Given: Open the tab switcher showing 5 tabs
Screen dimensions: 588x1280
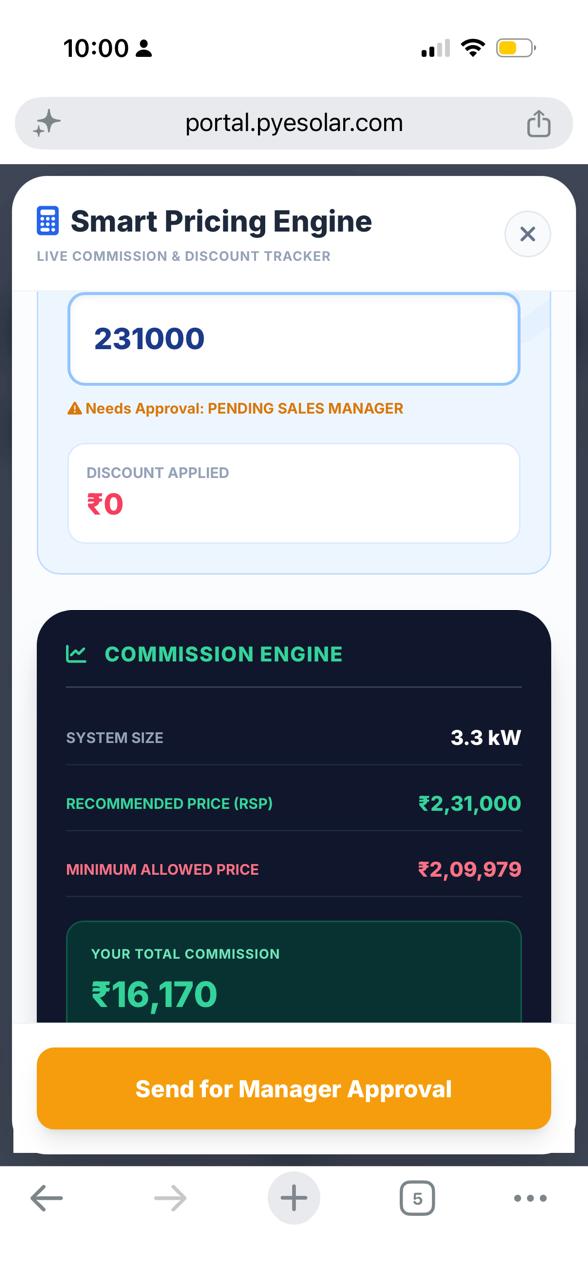Looking at the screenshot, I should [x=417, y=1198].
